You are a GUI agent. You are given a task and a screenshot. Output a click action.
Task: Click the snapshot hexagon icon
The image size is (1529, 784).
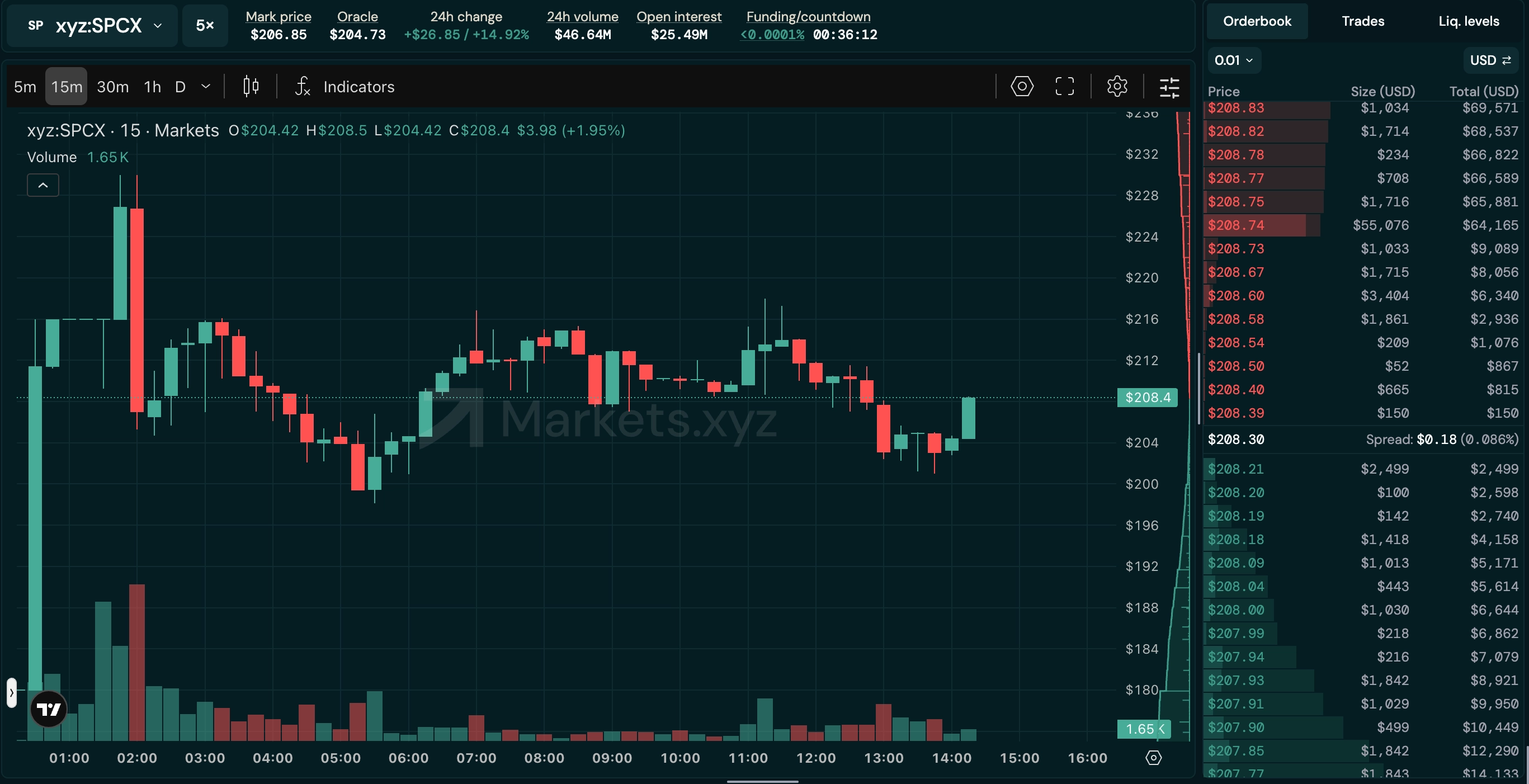1022,87
